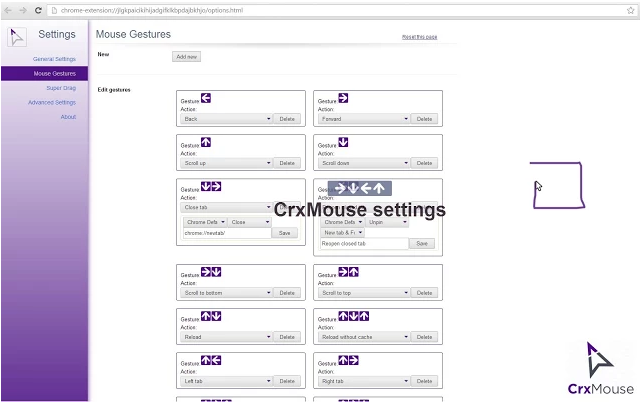The width and height of the screenshot is (640, 402).
Task: Open the Unpin dropdown in reopen tab card
Action: pyautogui.click(x=387, y=222)
